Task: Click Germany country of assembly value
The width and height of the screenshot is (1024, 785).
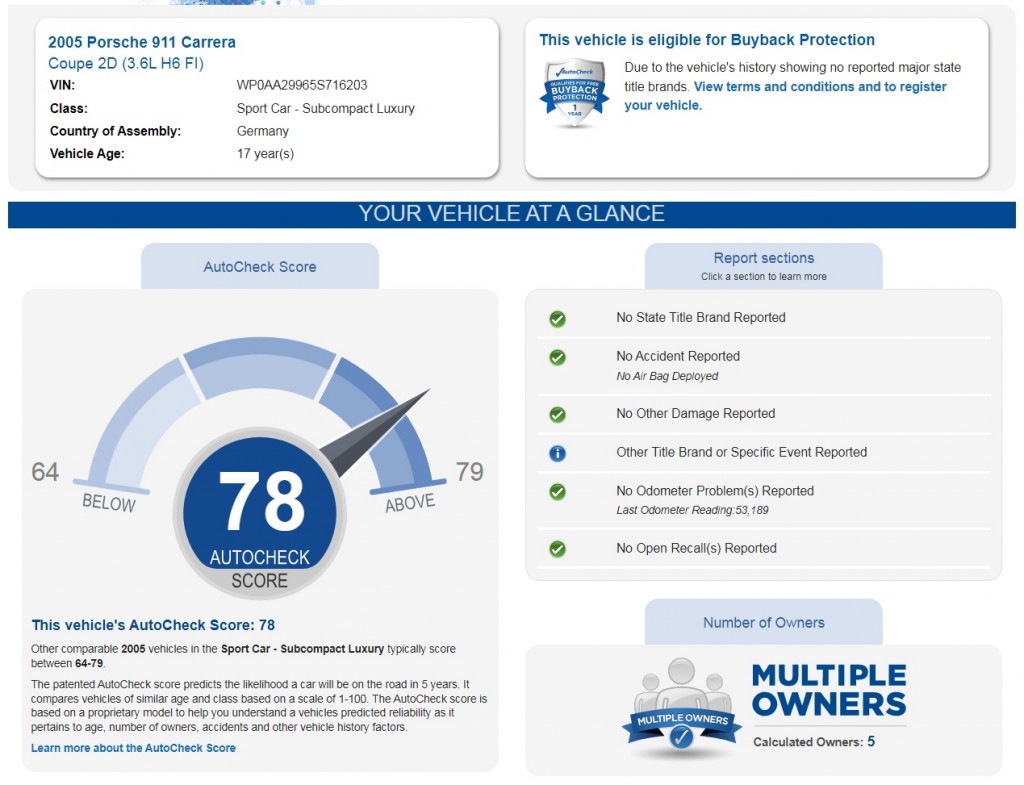Action: click(263, 131)
